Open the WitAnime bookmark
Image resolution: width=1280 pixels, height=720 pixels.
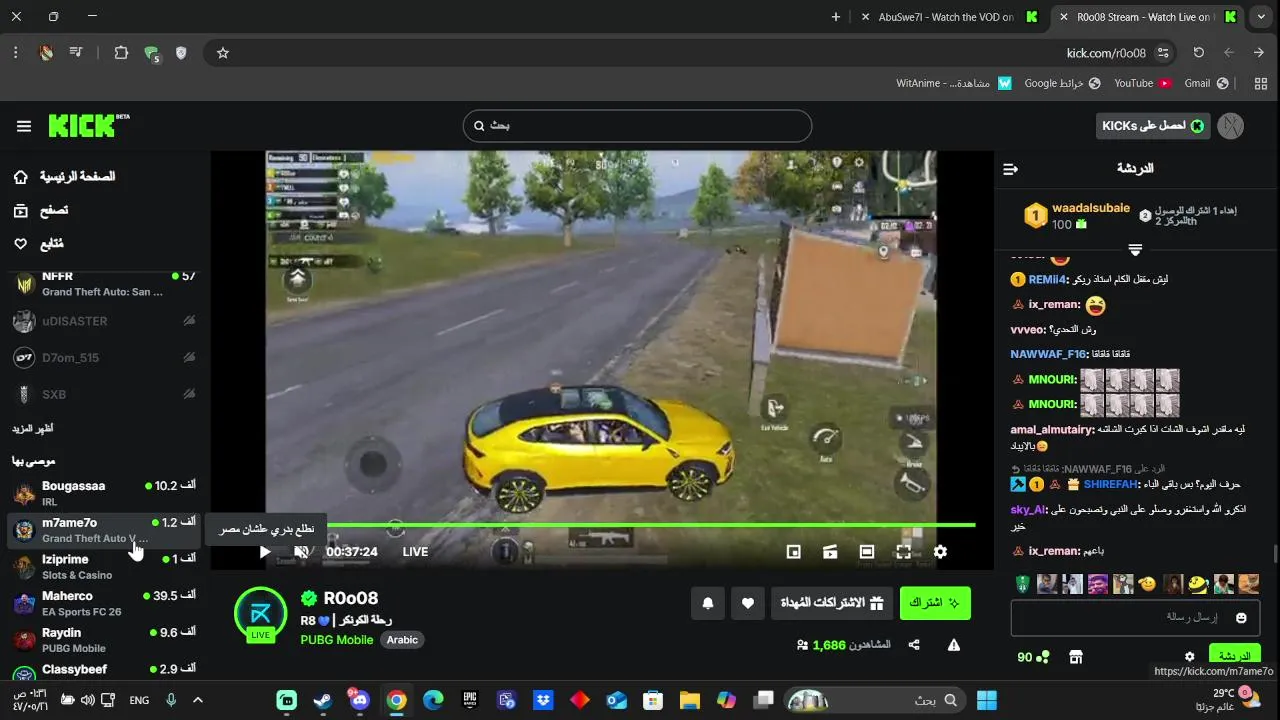click(x=953, y=83)
